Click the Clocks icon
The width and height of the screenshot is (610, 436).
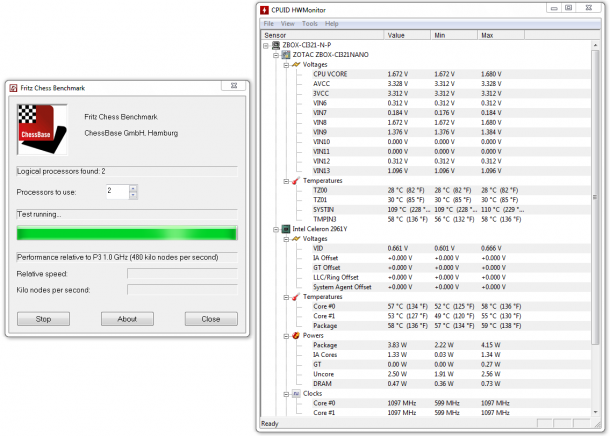tap(296, 394)
